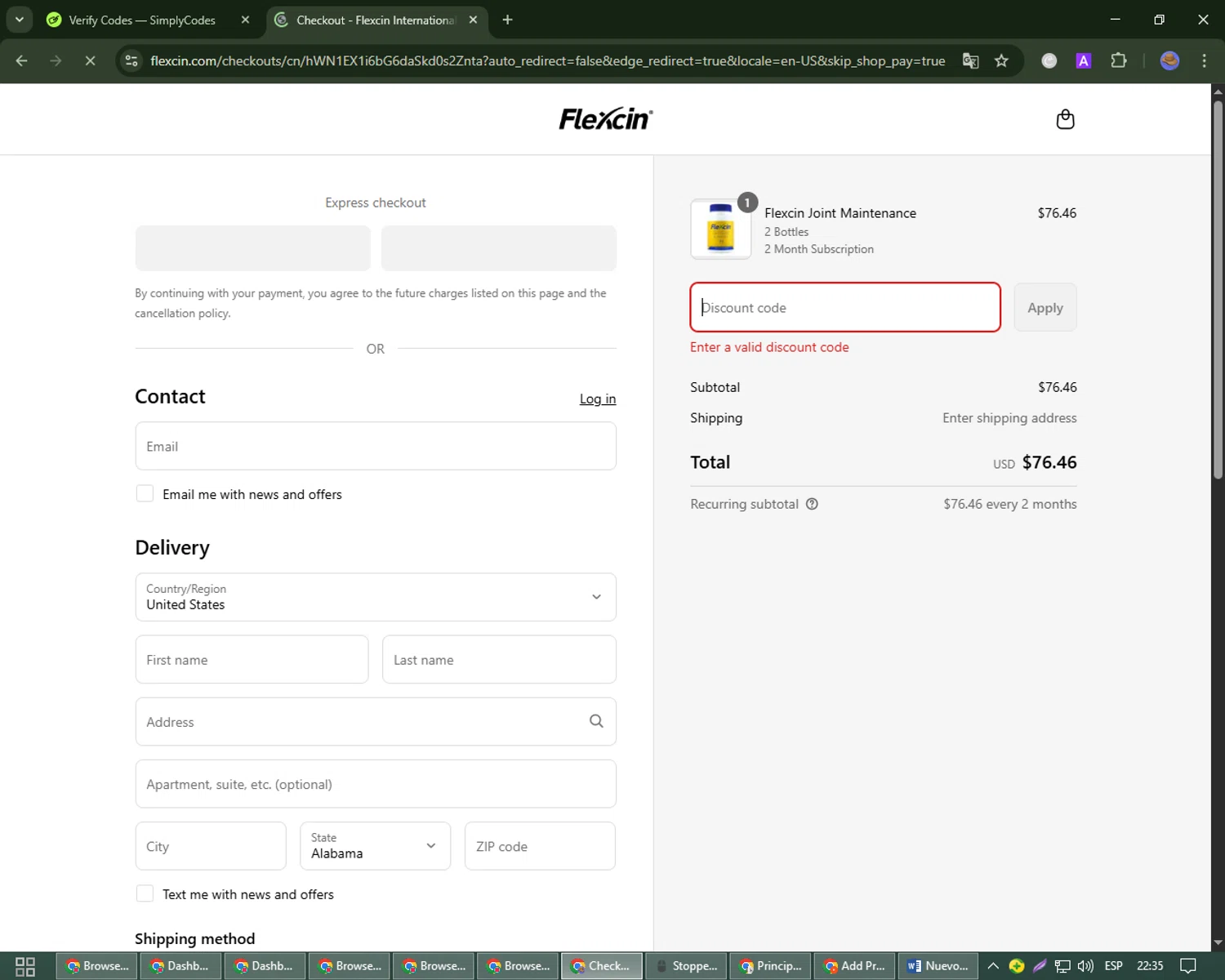Click the gray circle extension icon
The image size is (1225, 980).
coord(1049,60)
